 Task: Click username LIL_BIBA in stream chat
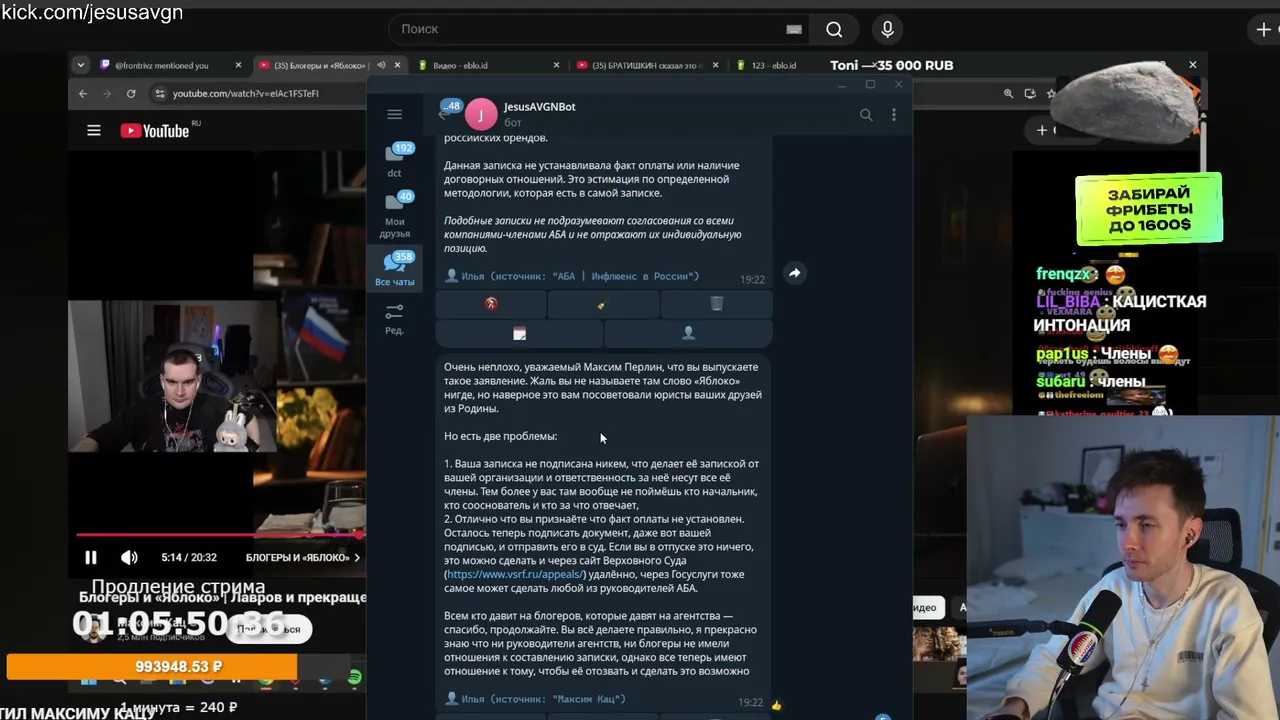[x=1068, y=301]
